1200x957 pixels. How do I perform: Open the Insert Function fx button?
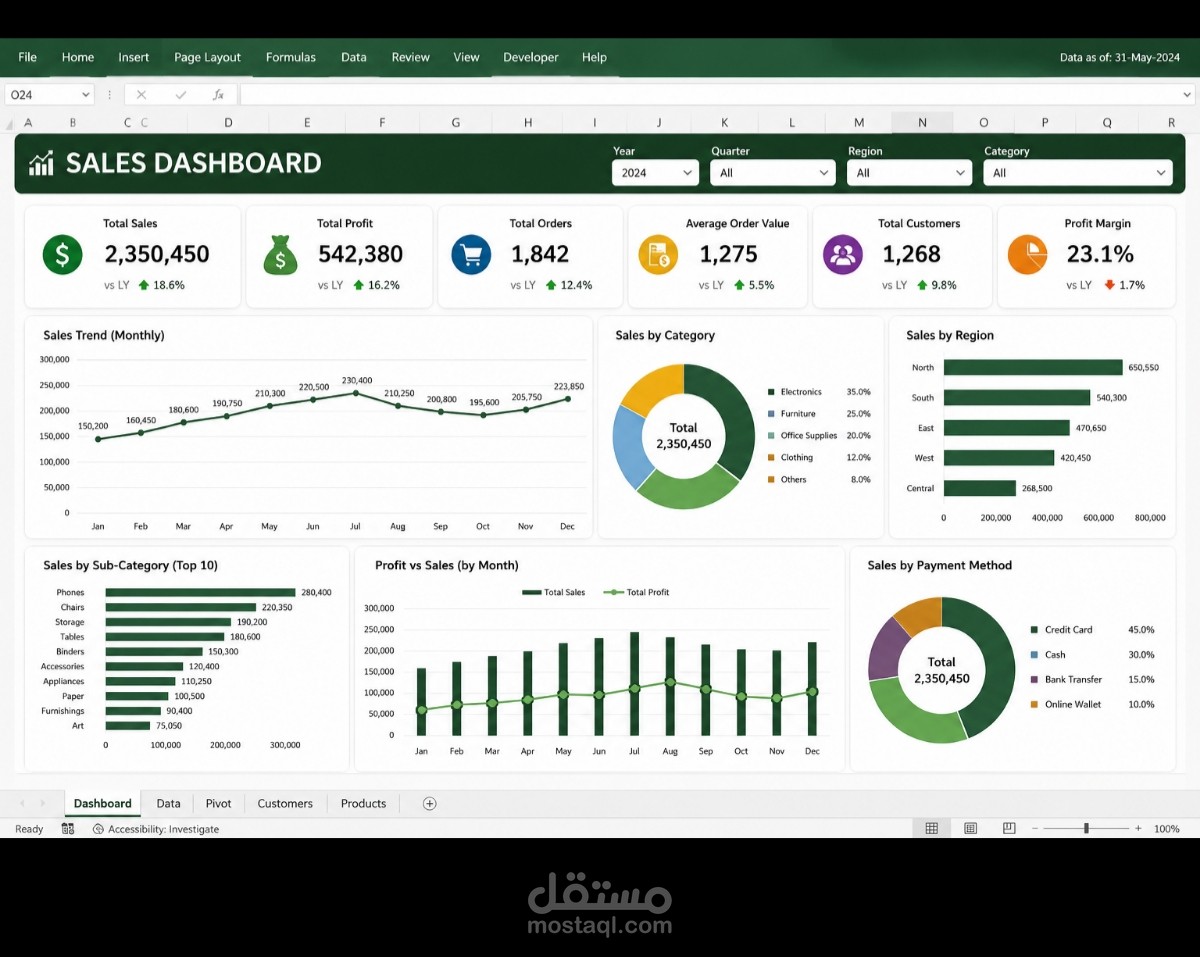click(x=218, y=95)
